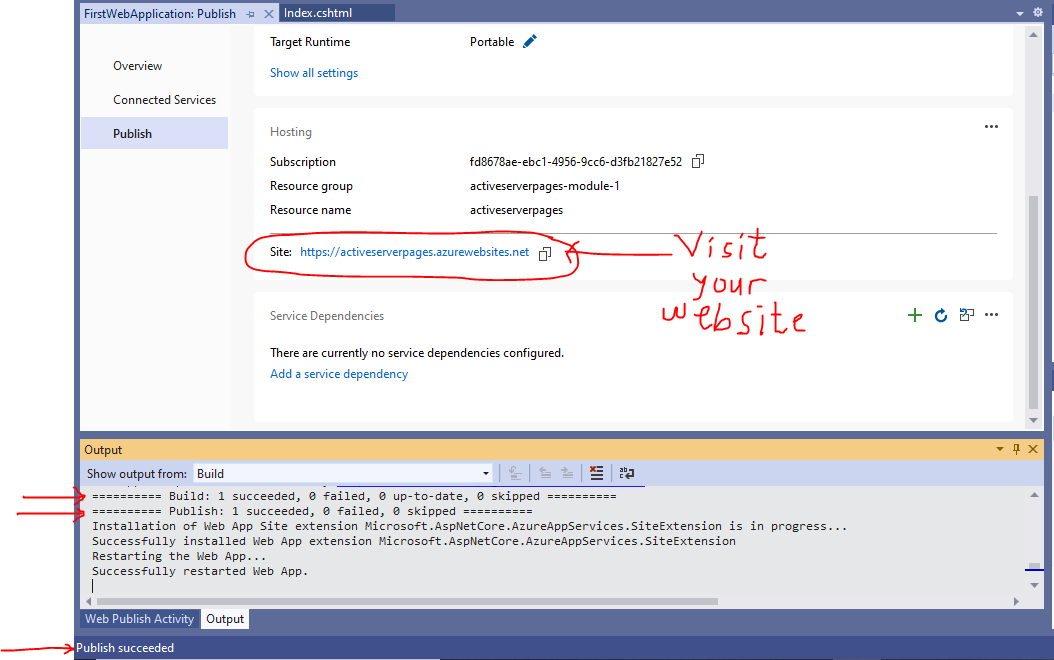Click the Output horizontal scroll left arrow
This screenshot has height=660, width=1054.
click(x=89, y=602)
